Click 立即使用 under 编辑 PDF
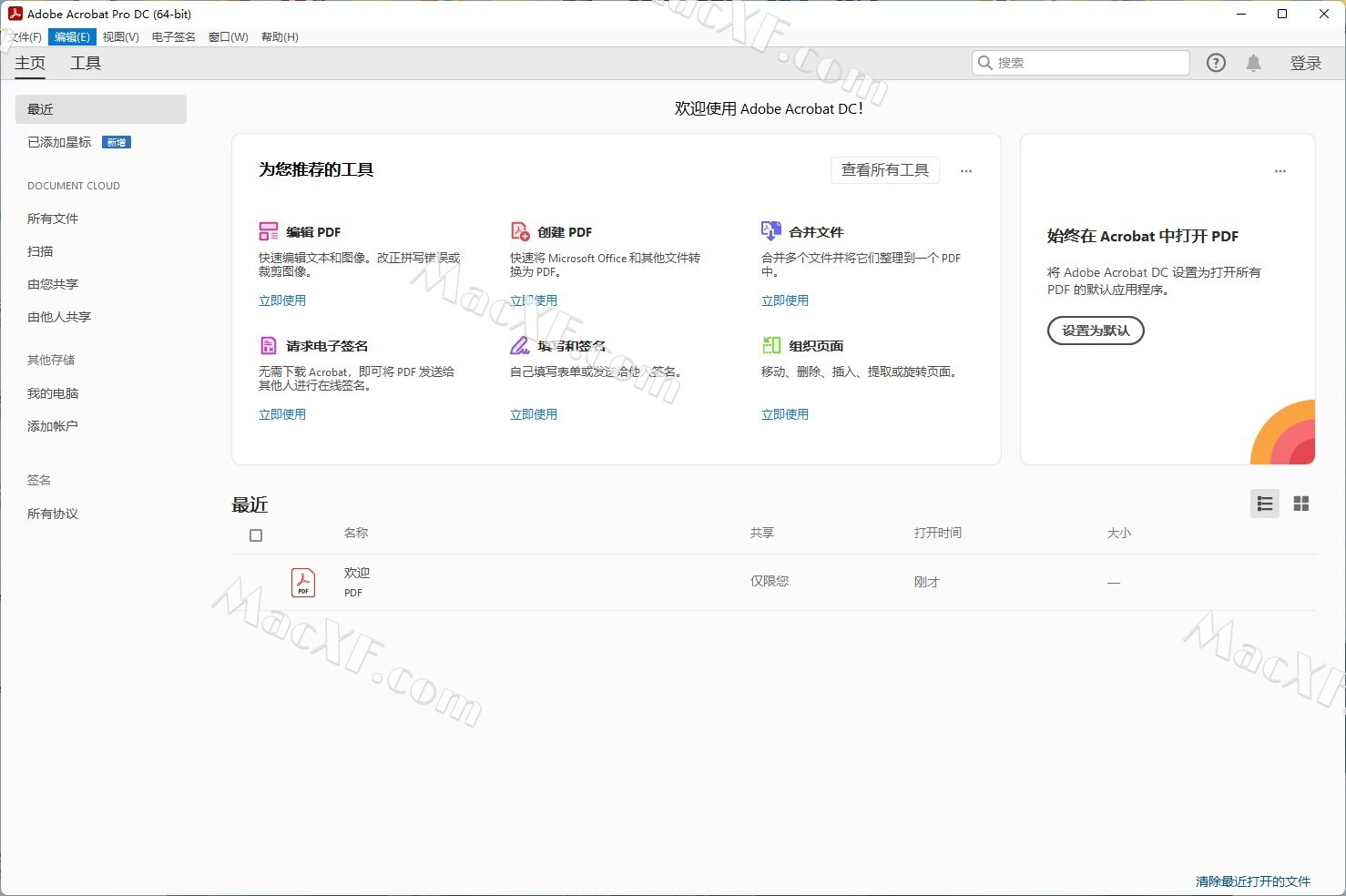Image resolution: width=1346 pixels, height=896 pixels. 282,300
